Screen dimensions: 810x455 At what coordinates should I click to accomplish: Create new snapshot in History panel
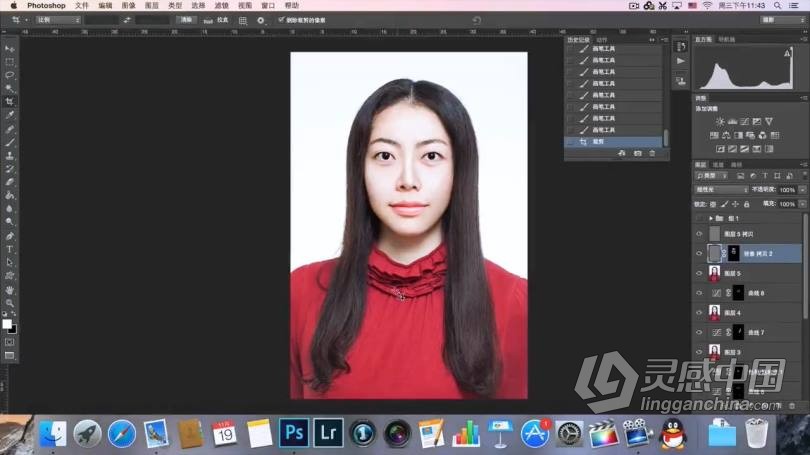click(637, 153)
